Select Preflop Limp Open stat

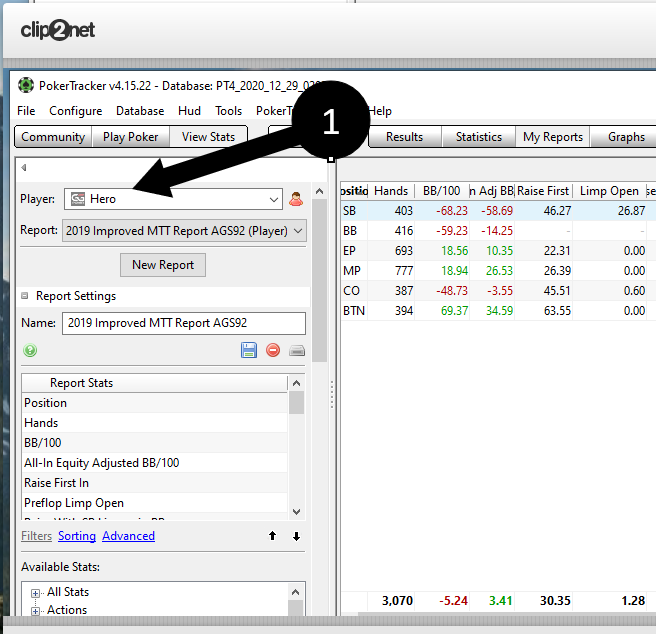(x=155, y=503)
